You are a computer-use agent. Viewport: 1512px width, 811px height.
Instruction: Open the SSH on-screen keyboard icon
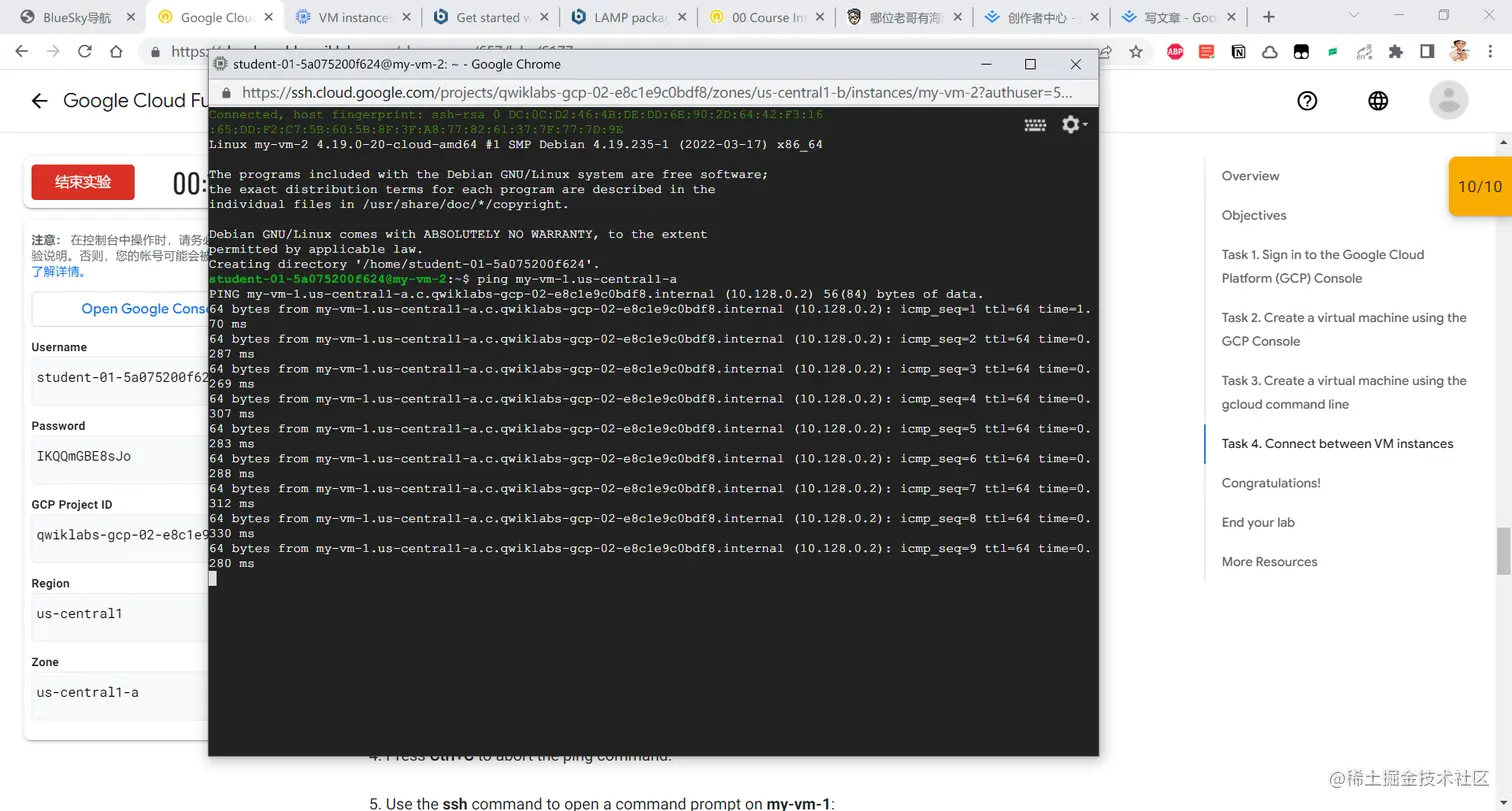point(1036,125)
